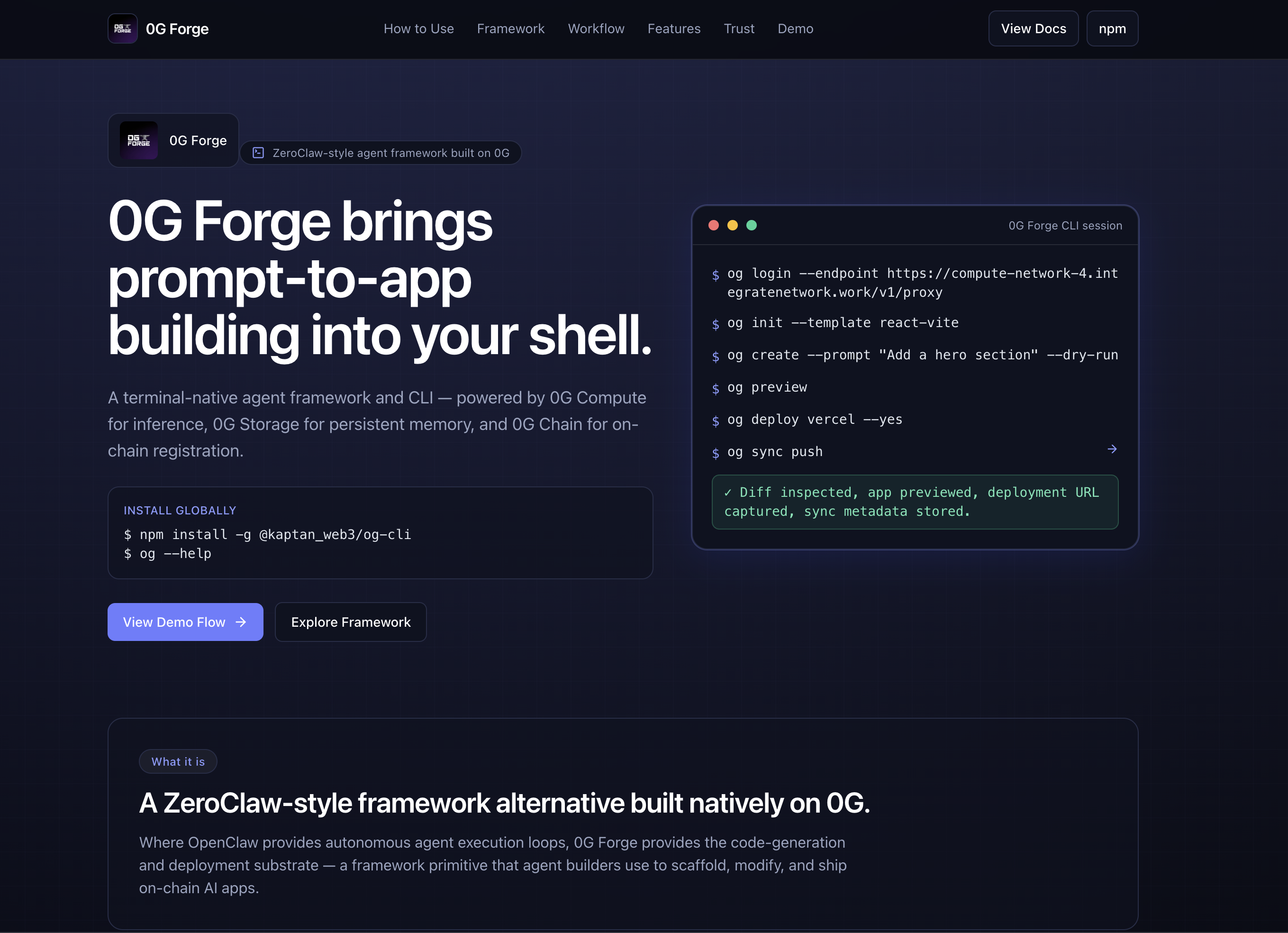Viewport: 1288px width, 933px height.
Task: Click the yellow dot in CLI session window
Action: click(733, 226)
